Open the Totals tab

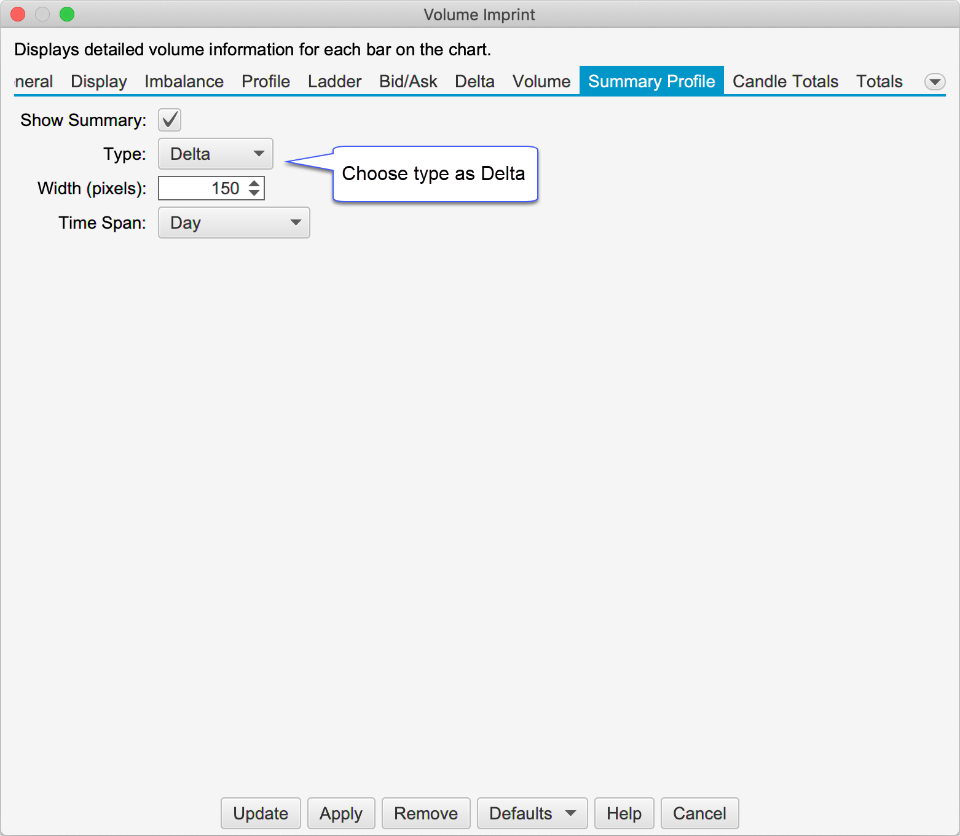(x=879, y=82)
